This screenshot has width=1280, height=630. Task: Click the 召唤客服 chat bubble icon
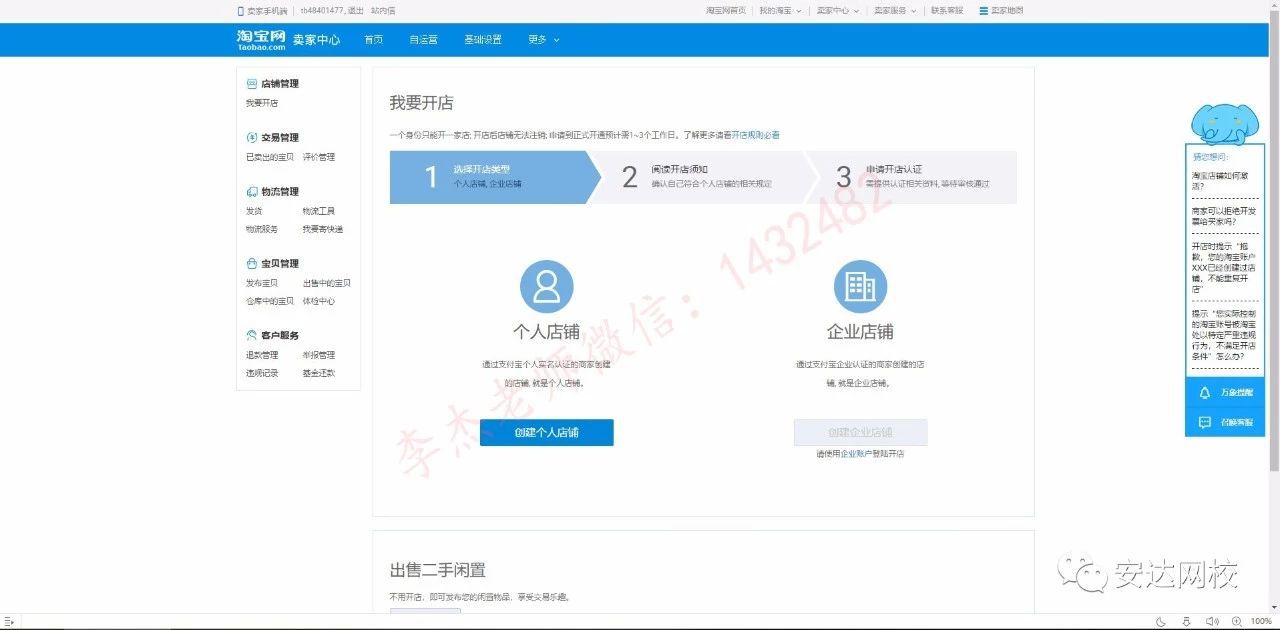pos(1205,423)
